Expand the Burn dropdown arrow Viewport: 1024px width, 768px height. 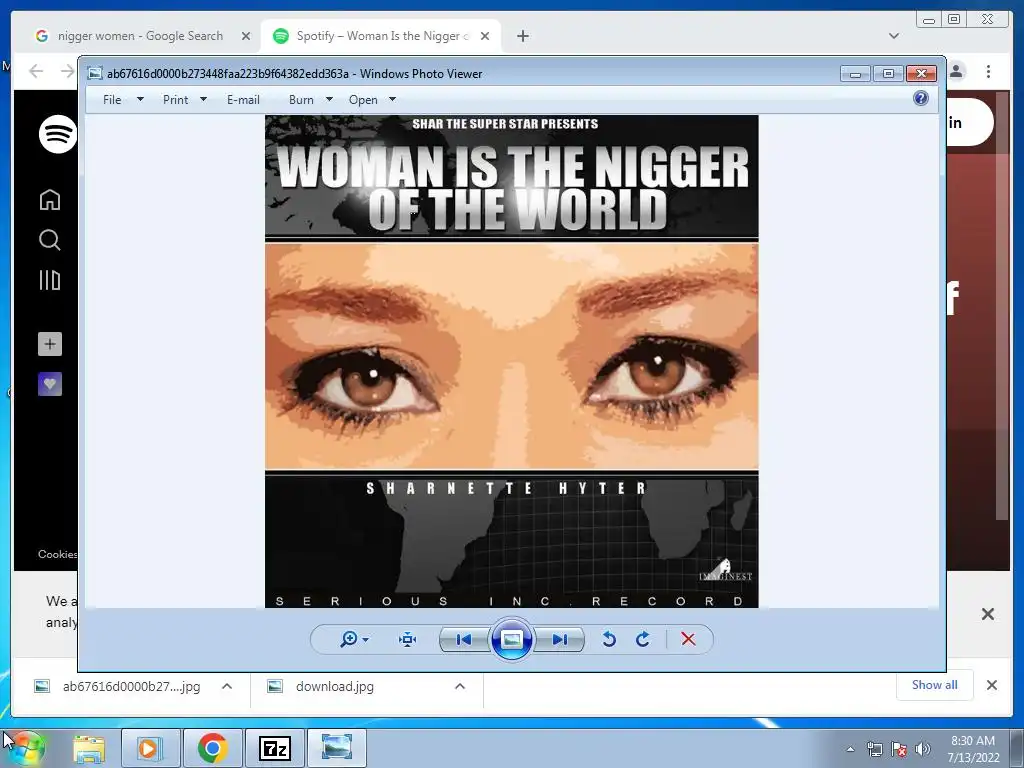(329, 99)
